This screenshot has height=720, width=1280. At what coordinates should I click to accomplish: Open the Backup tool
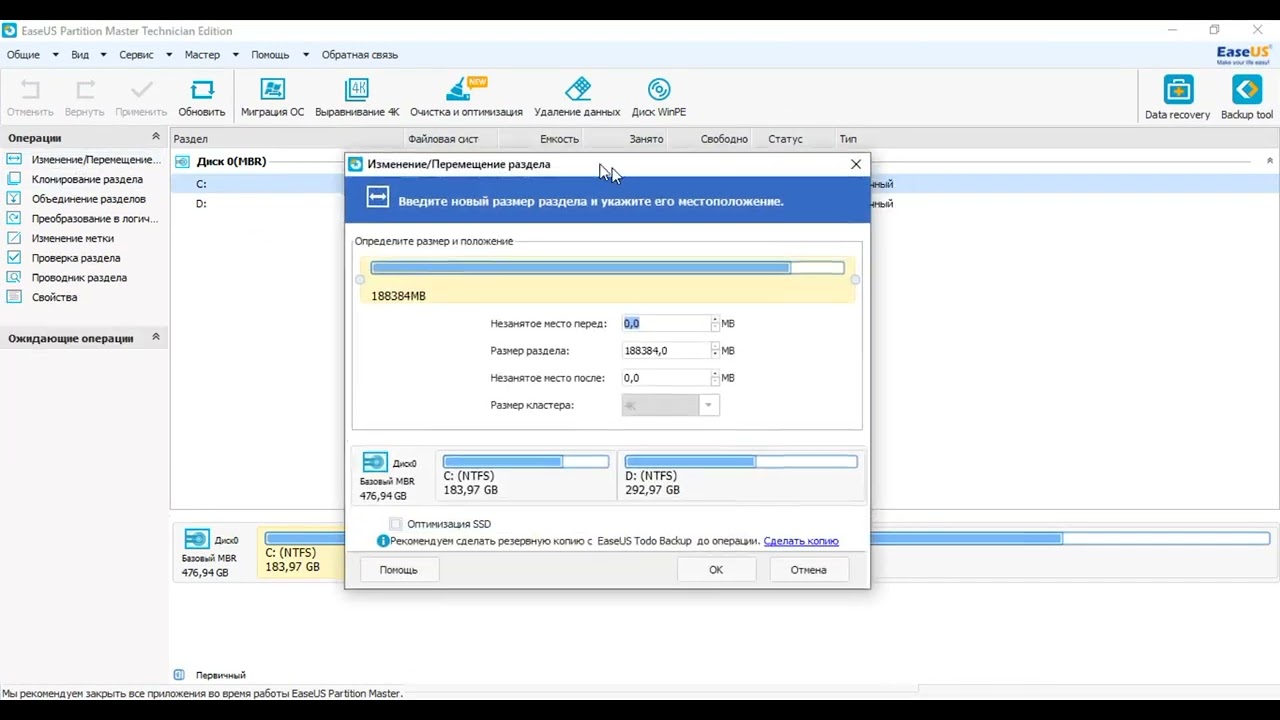[x=1247, y=99]
